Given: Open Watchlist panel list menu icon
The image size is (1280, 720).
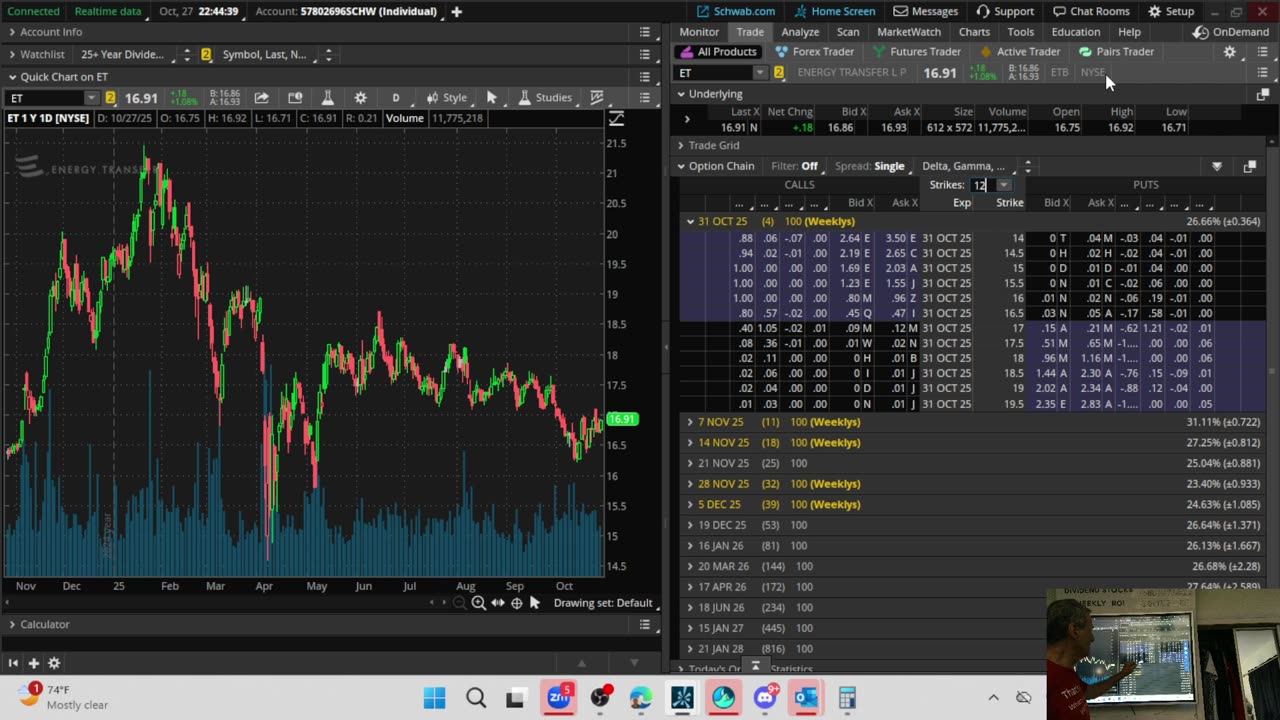Looking at the screenshot, I should point(645,54).
